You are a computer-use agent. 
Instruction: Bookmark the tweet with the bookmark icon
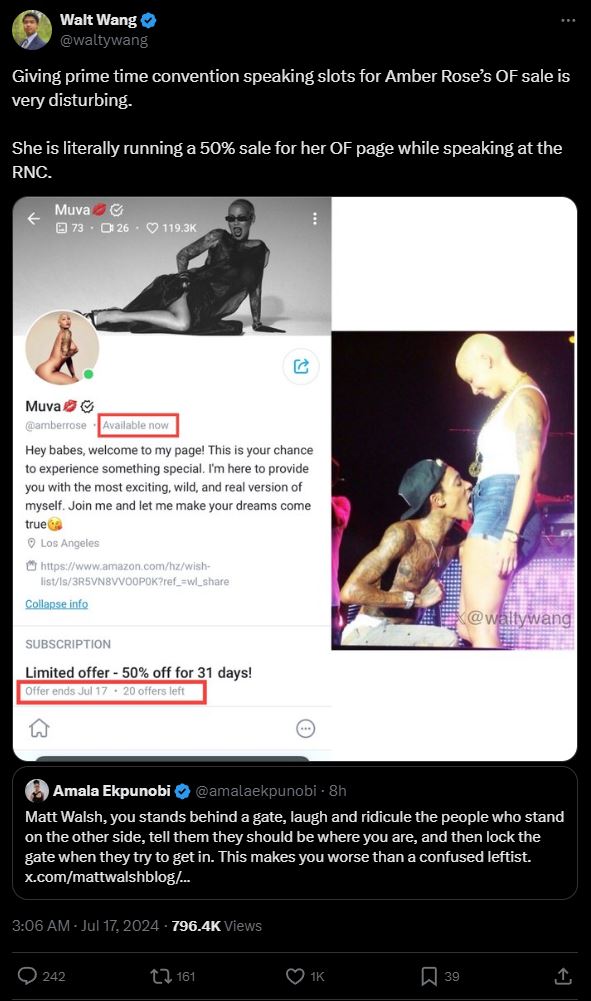[x=429, y=975]
